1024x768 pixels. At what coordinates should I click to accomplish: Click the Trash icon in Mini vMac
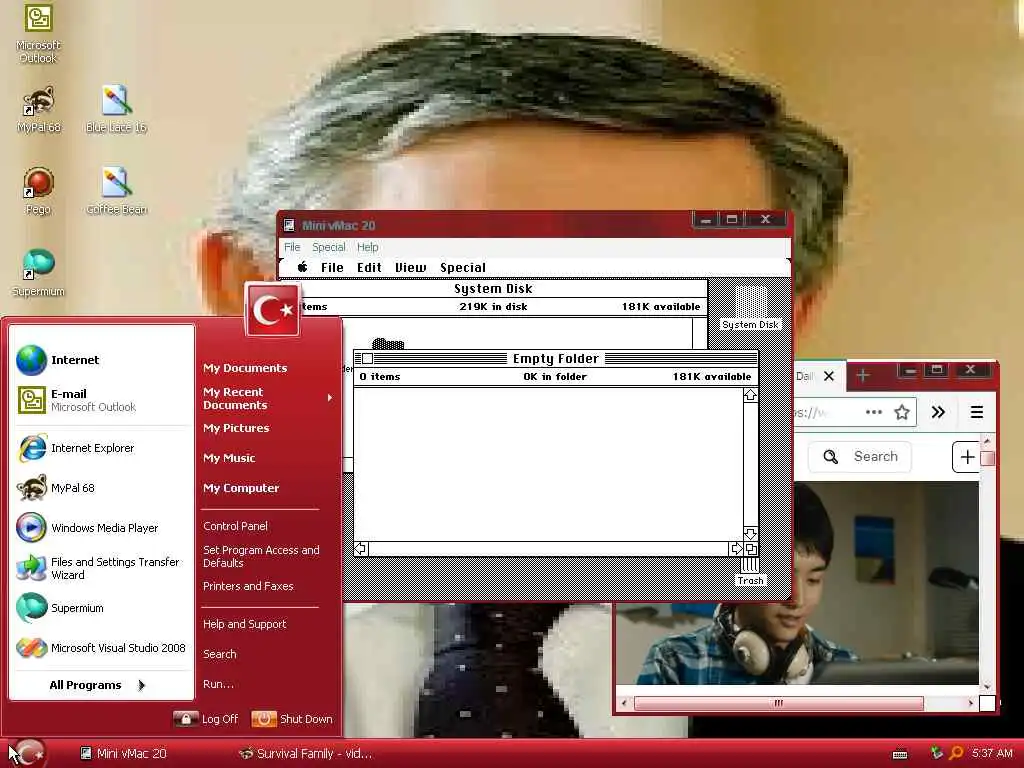coord(750,572)
